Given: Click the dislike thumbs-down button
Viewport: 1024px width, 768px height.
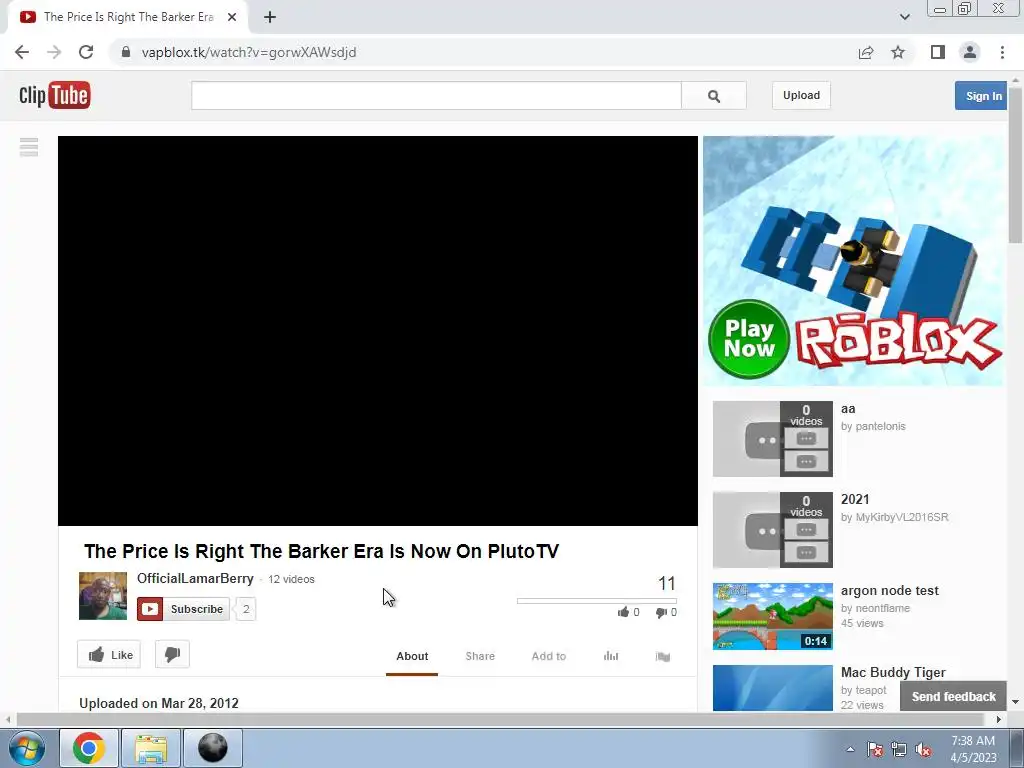Looking at the screenshot, I should [x=172, y=654].
